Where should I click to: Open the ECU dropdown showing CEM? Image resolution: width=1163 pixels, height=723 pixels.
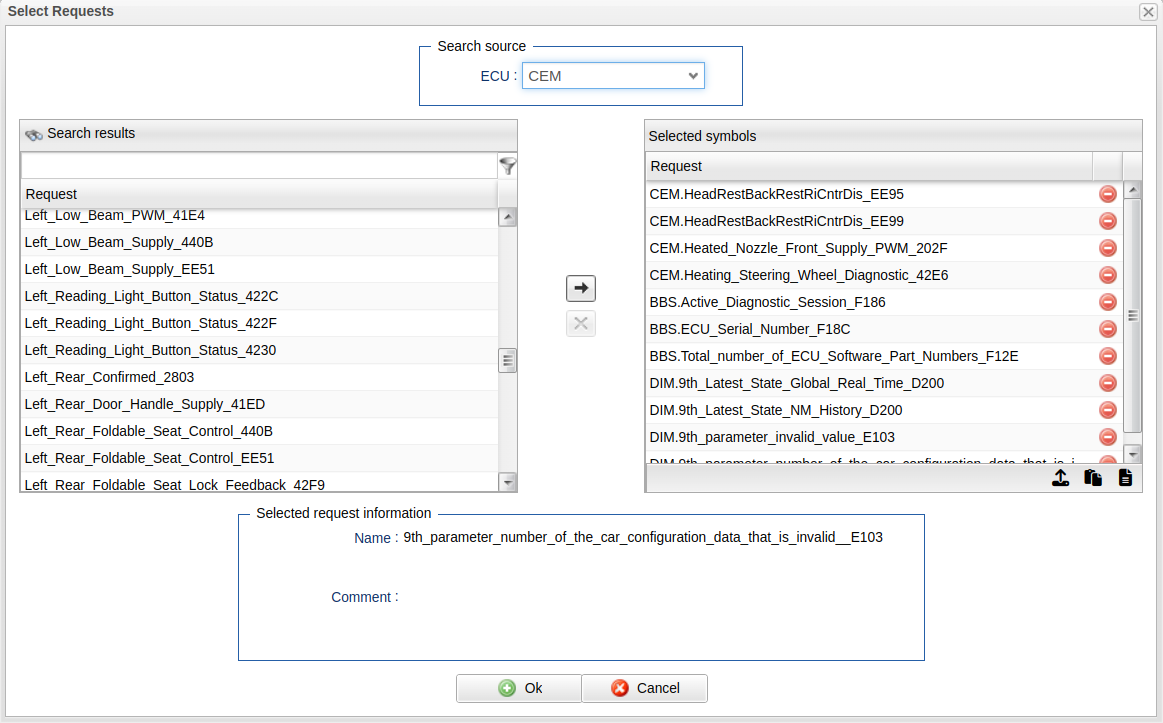pyautogui.click(x=613, y=76)
